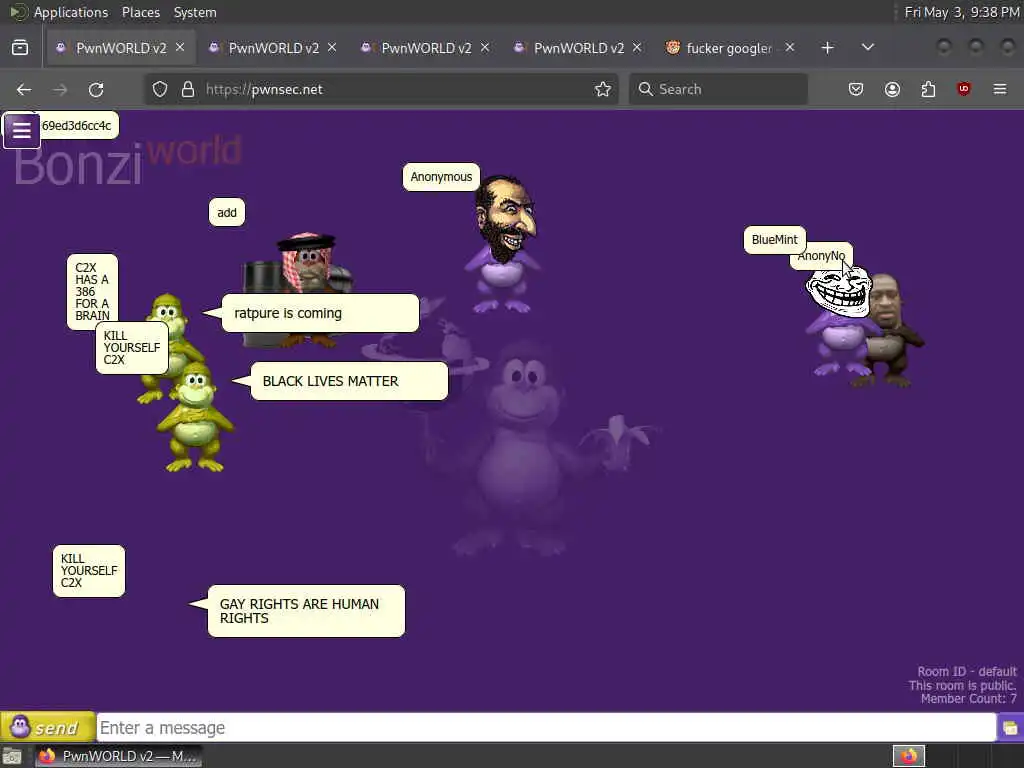
Task: Open the Pocket save icon
Action: coord(856,89)
